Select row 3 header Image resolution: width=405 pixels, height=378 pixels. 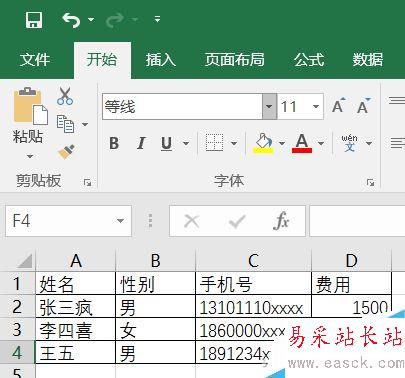coord(17,329)
